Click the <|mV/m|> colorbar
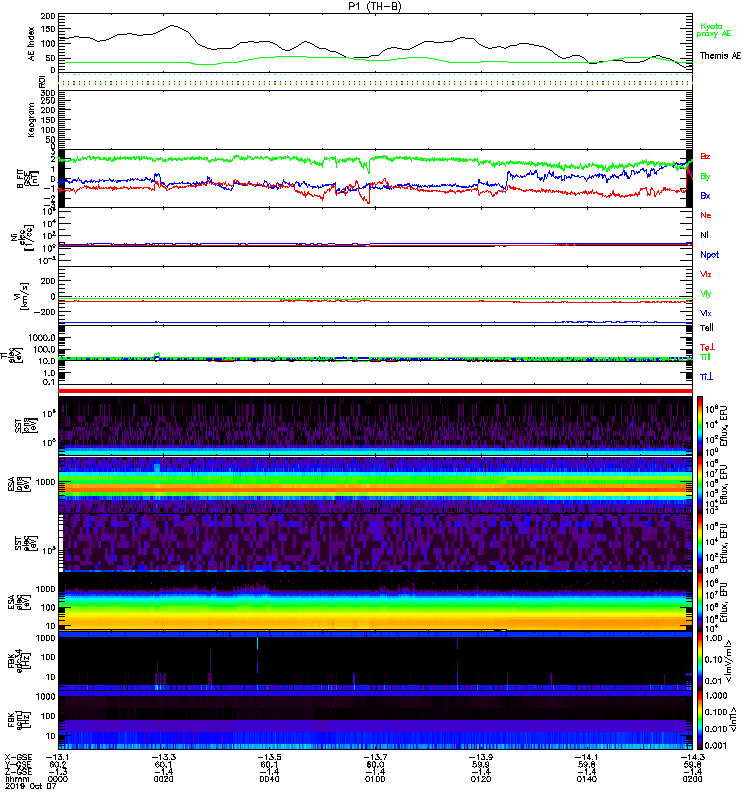Viewport: 750px width, 800px height. (699, 661)
